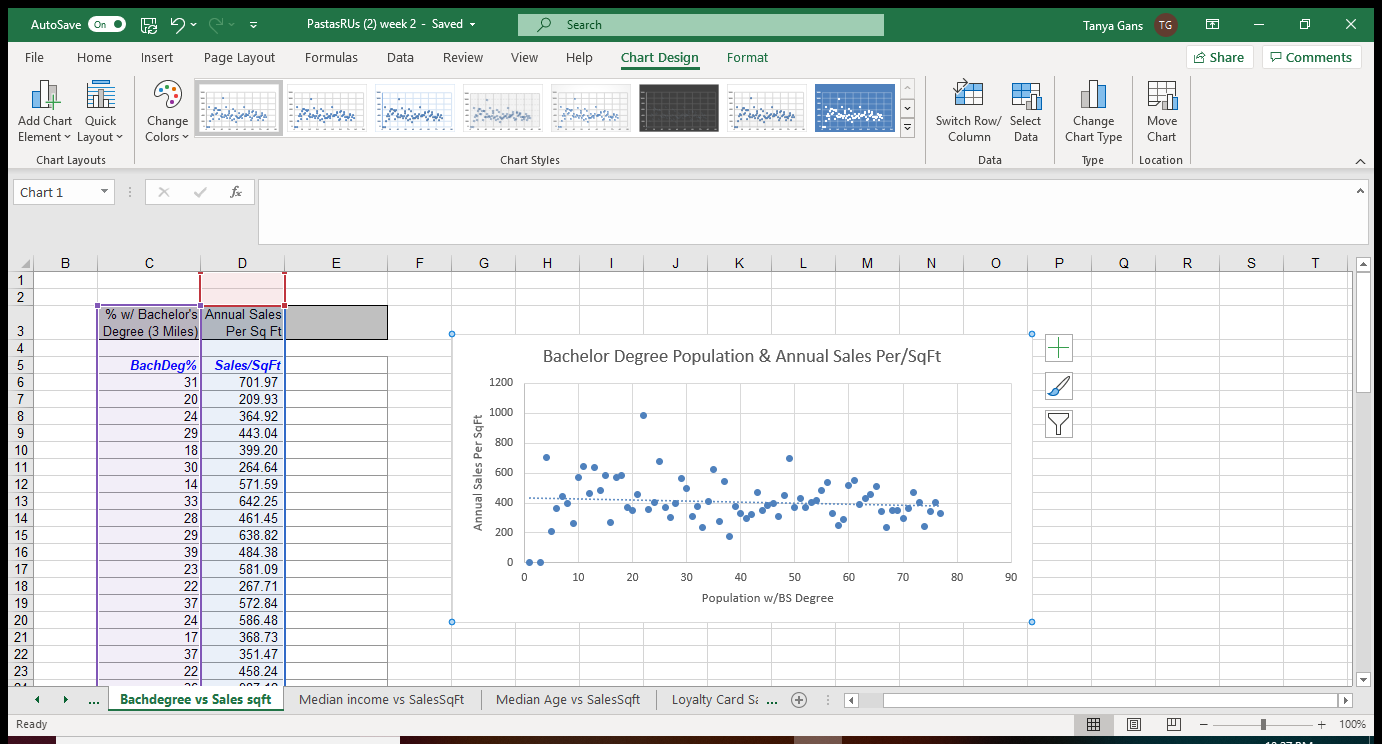Open the Comments pane button
Screen dimensions: 1382x744
tap(1310, 58)
